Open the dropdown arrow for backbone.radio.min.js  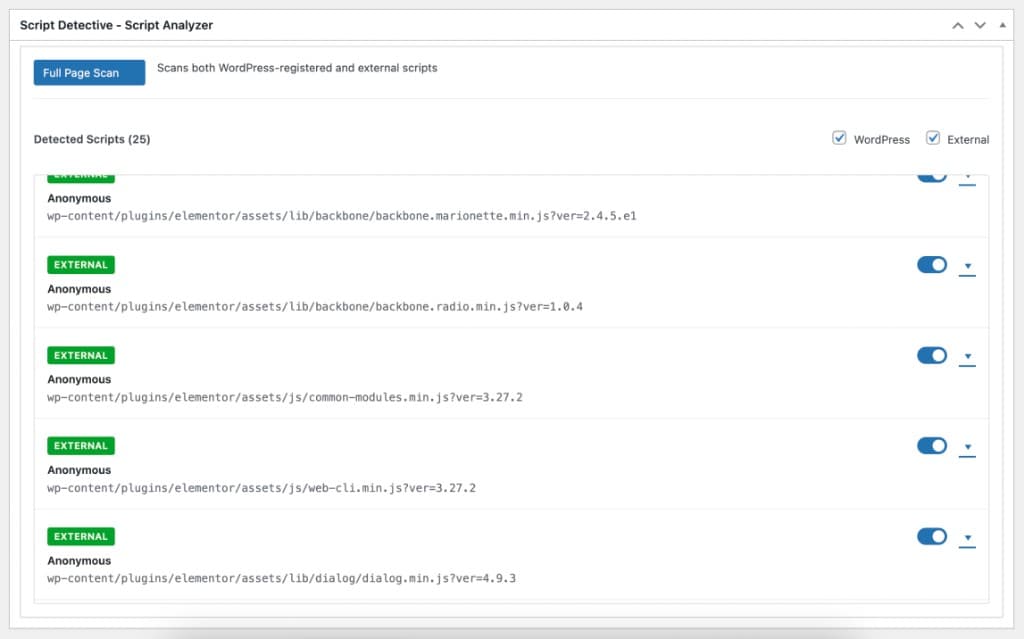pos(966,267)
